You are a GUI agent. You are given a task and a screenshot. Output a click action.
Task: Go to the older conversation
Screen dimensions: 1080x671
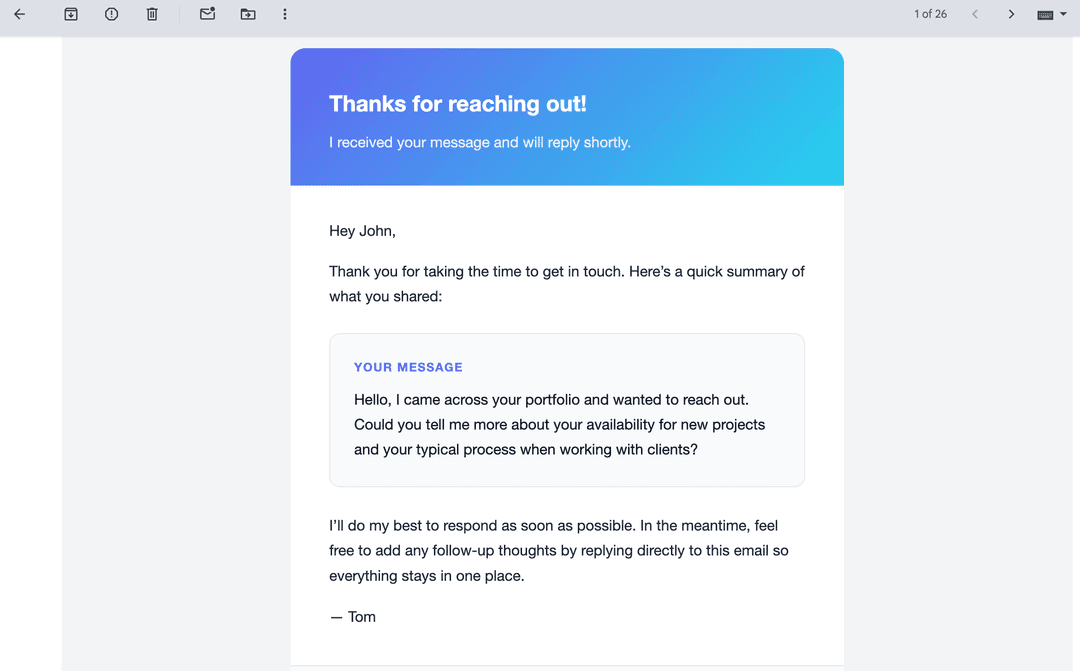pyautogui.click(x=1011, y=14)
